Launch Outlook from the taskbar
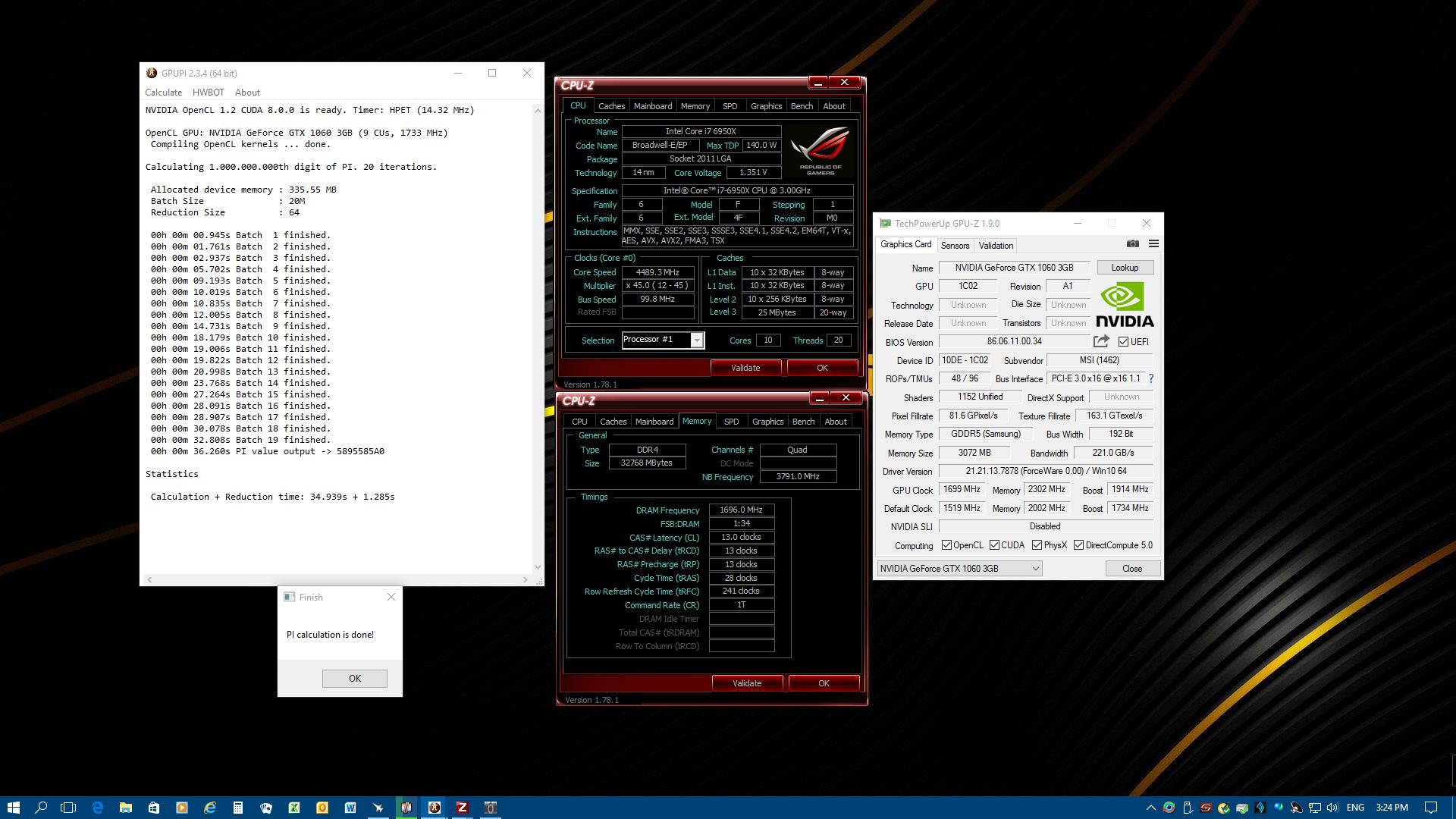 tap(322, 808)
